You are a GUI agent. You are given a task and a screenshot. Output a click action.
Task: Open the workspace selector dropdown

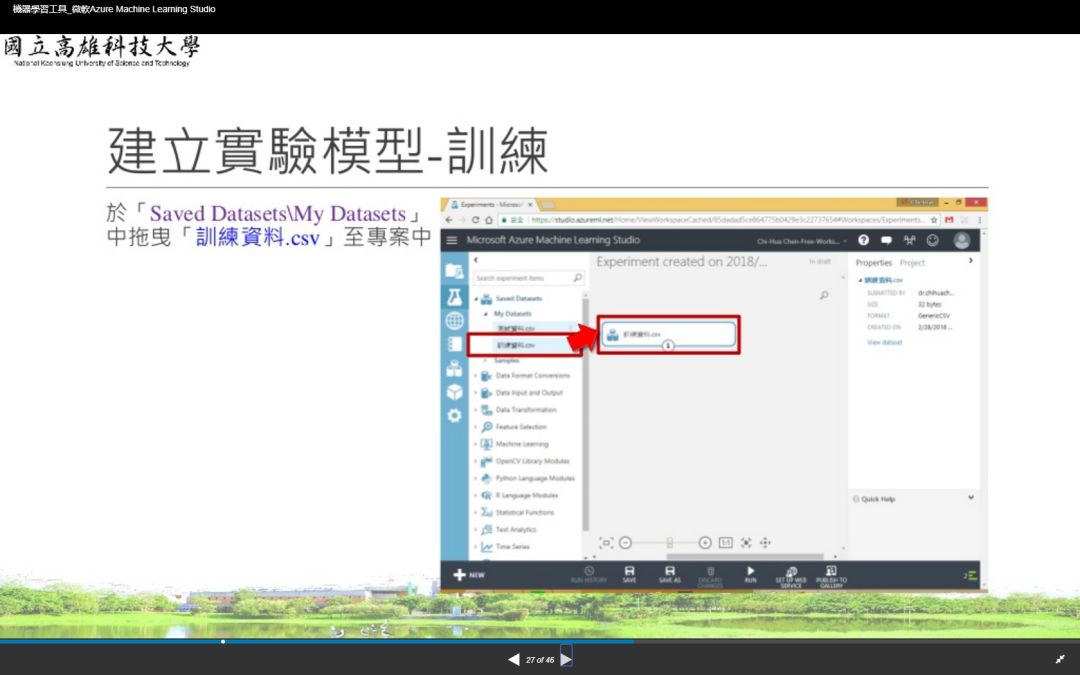click(802, 241)
